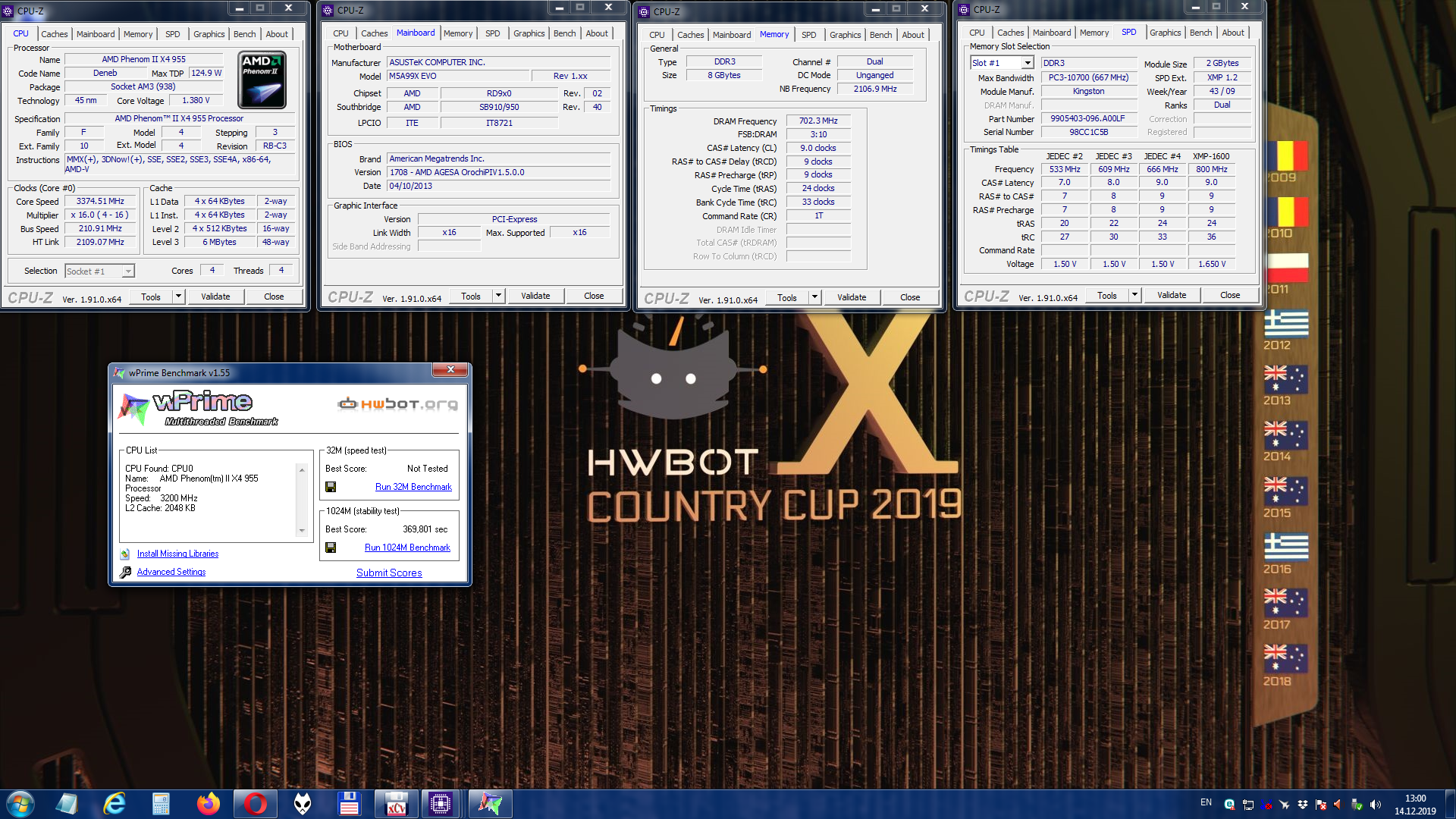
Task: Click Tools button in the SPD window
Action: click(x=1106, y=295)
